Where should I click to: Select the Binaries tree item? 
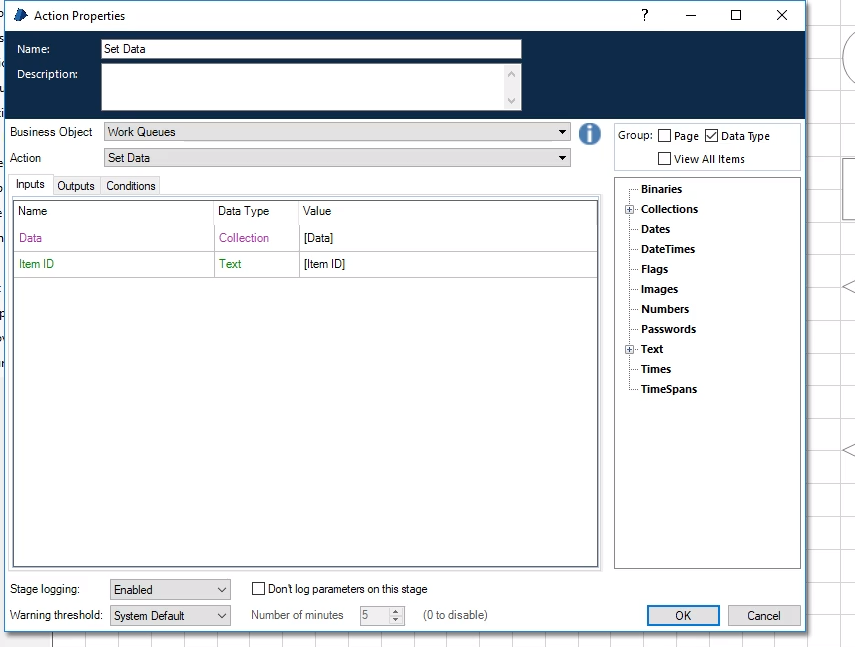tap(661, 189)
